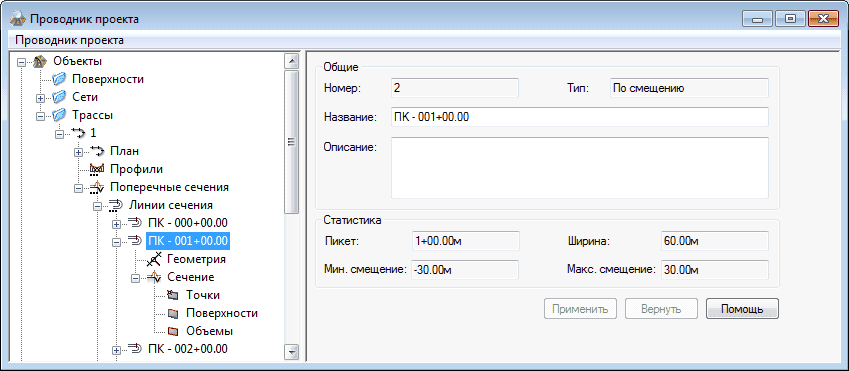Collapse the Трассы node
The height and width of the screenshot is (371, 849).
(40, 116)
